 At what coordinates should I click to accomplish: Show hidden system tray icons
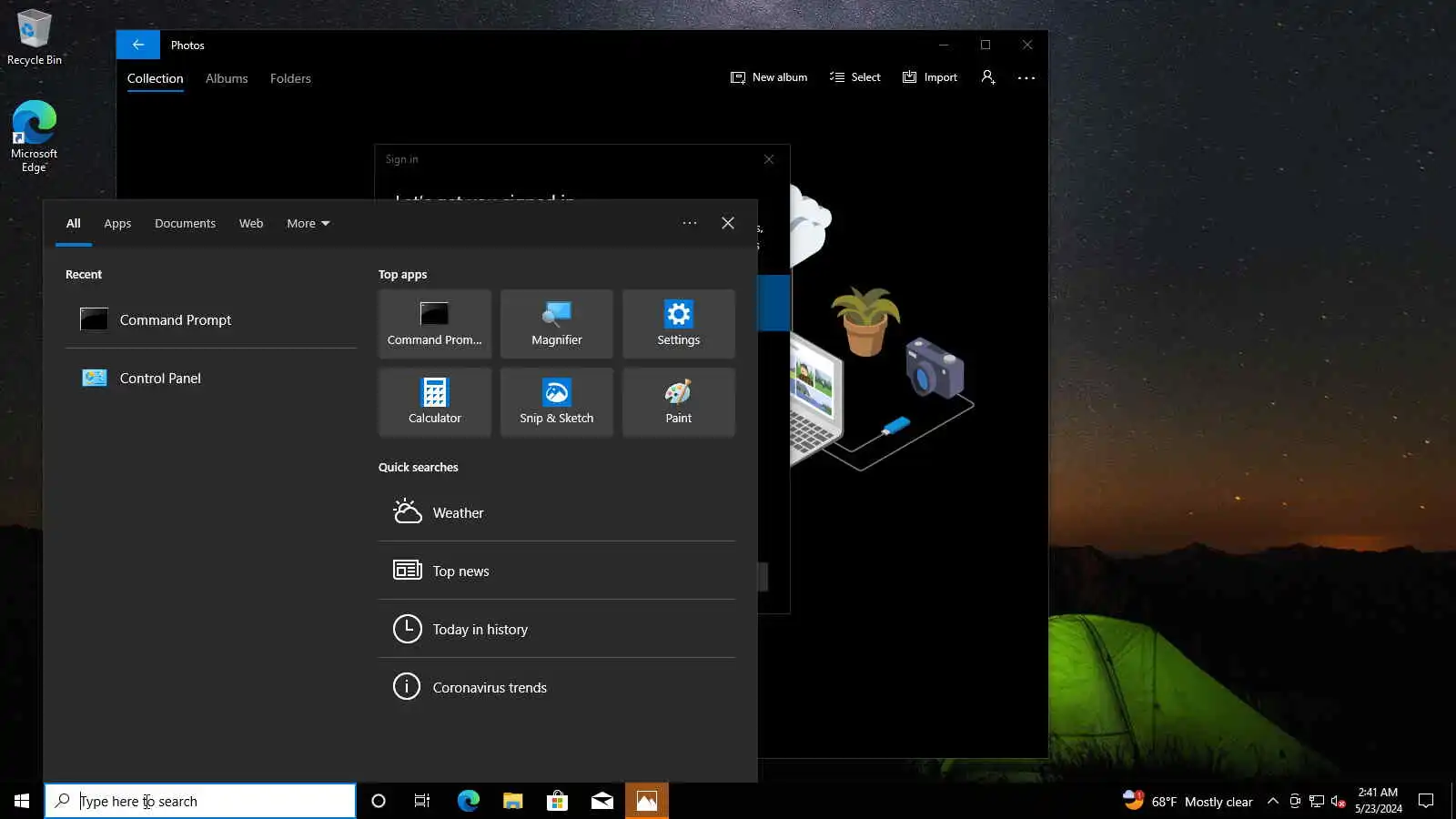1273,801
